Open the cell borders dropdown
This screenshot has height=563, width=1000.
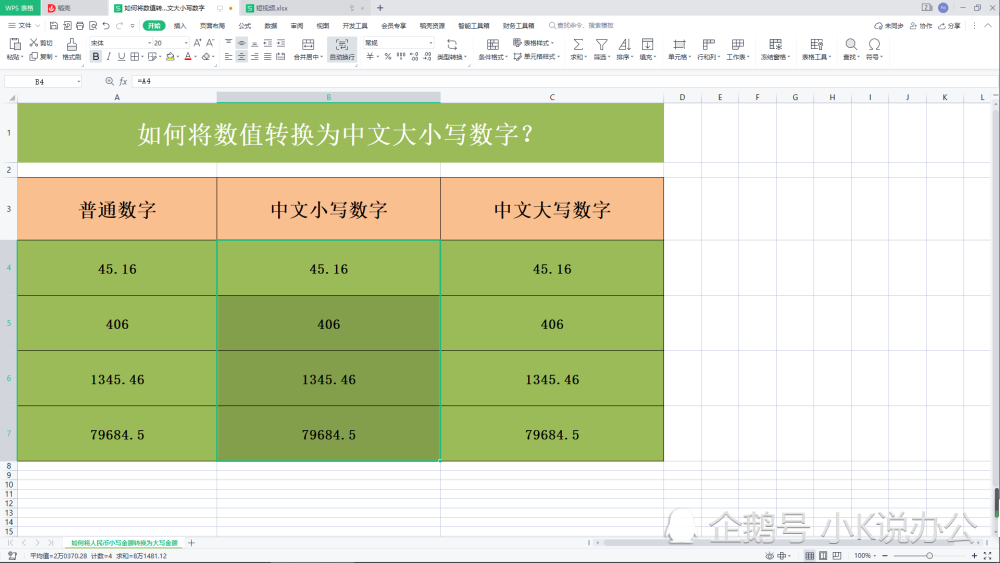click(142, 57)
